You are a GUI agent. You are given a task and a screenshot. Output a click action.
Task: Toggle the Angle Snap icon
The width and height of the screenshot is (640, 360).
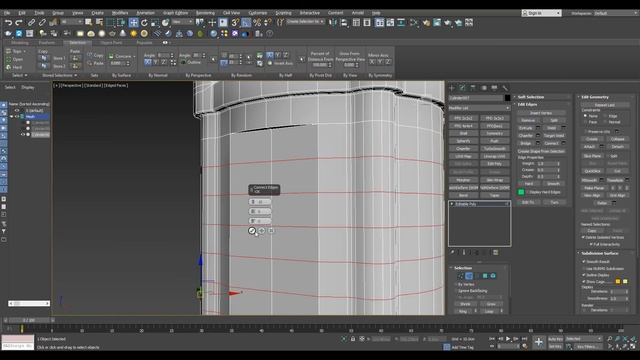(x=246, y=23)
